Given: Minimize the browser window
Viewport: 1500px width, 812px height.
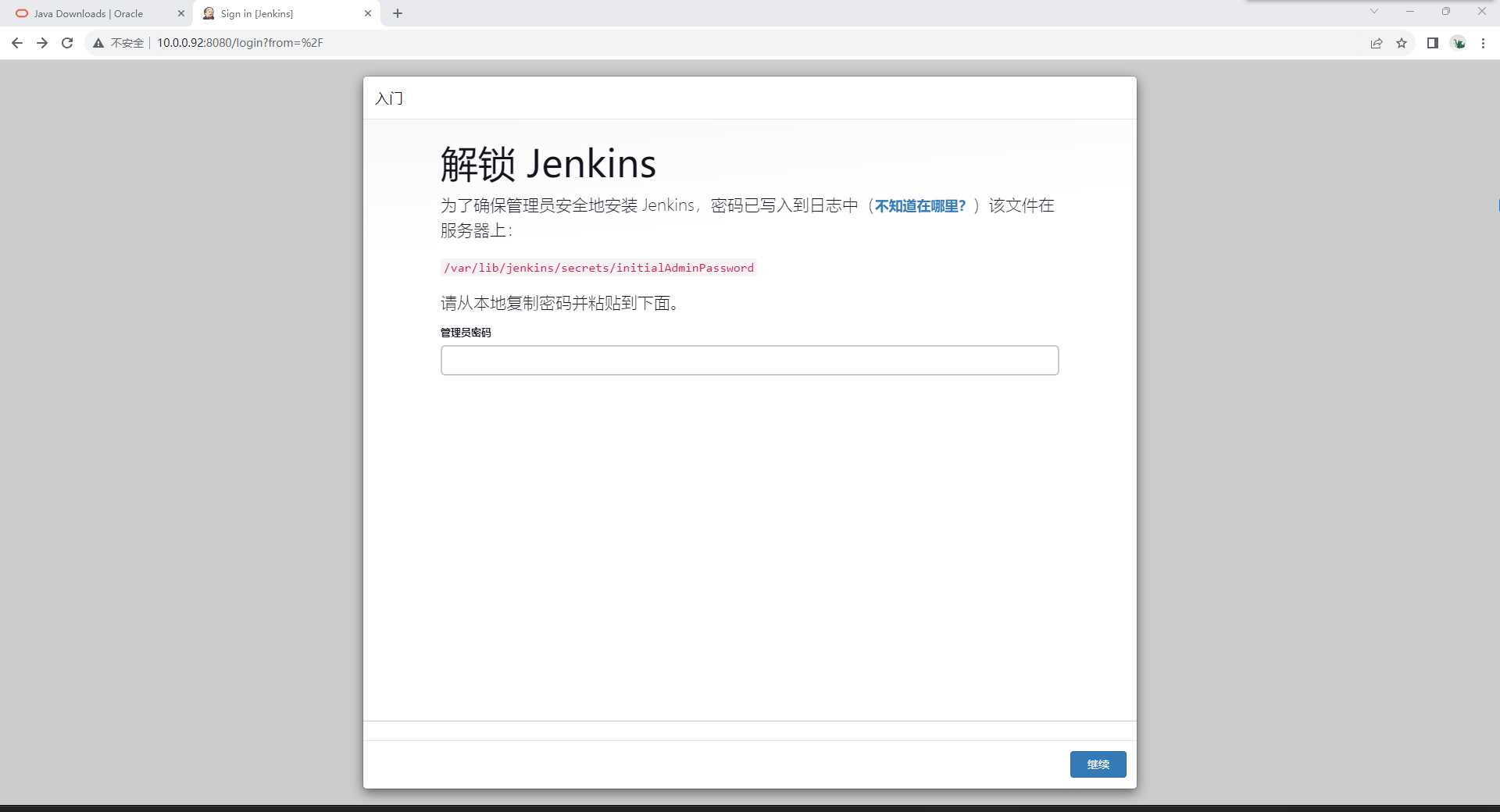Looking at the screenshot, I should [1410, 11].
